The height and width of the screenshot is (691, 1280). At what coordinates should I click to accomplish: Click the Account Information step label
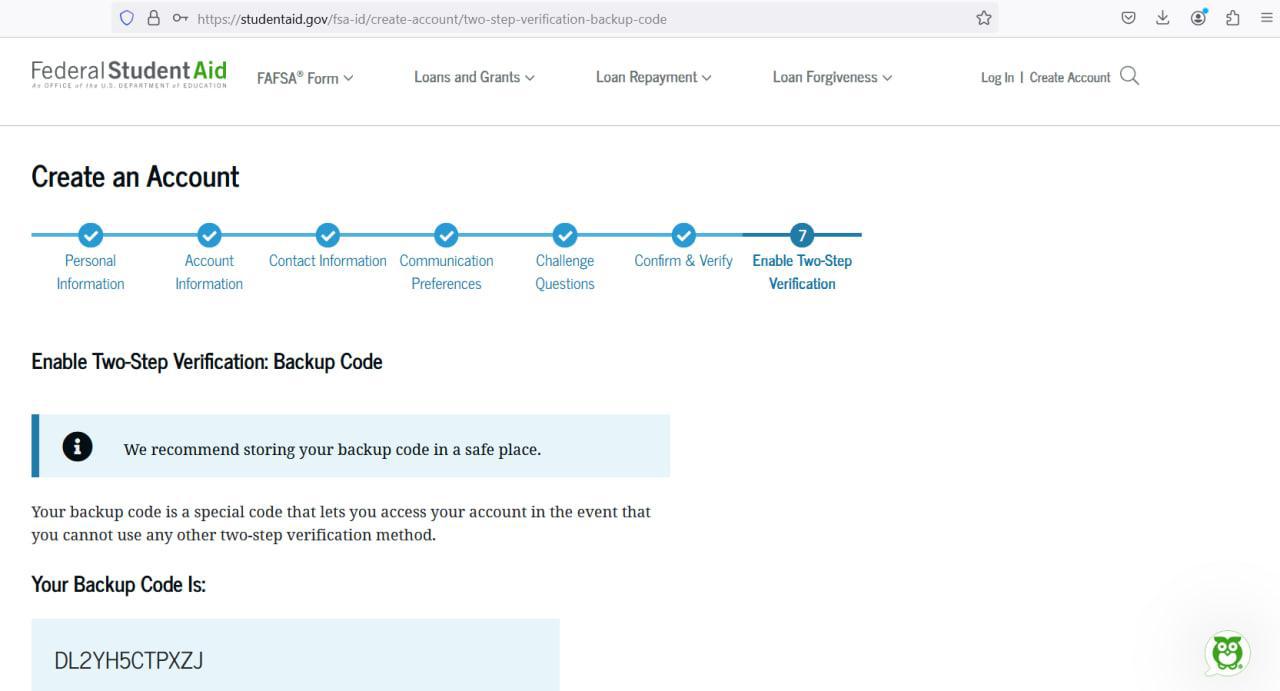click(209, 272)
